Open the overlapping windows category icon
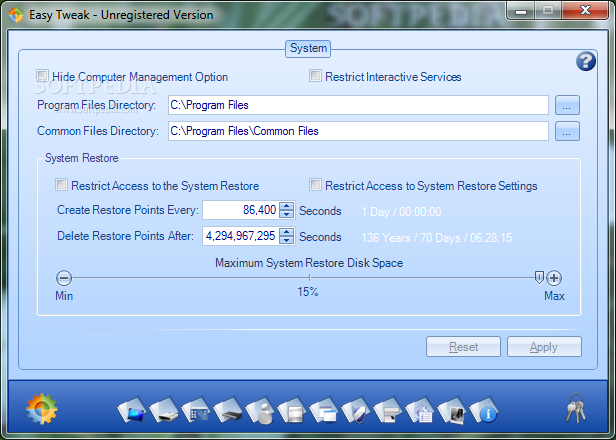 [324, 411]
